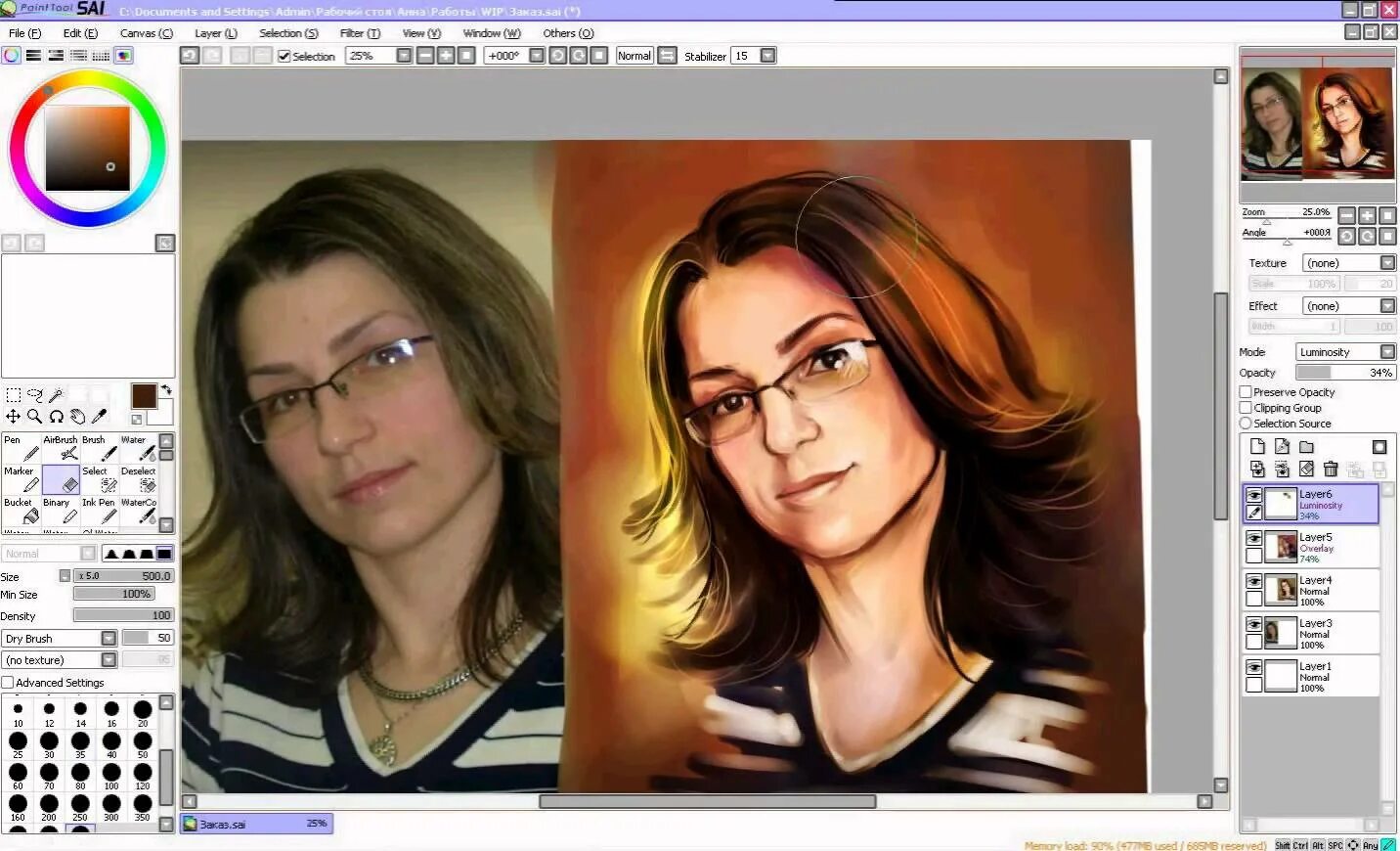Select the eyedropper color picker tool
Screen dimensions: 1400x851
click(x=99, y=416)
